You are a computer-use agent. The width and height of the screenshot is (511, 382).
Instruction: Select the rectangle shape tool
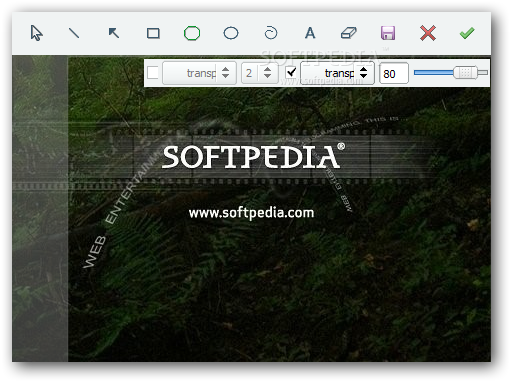153,33
